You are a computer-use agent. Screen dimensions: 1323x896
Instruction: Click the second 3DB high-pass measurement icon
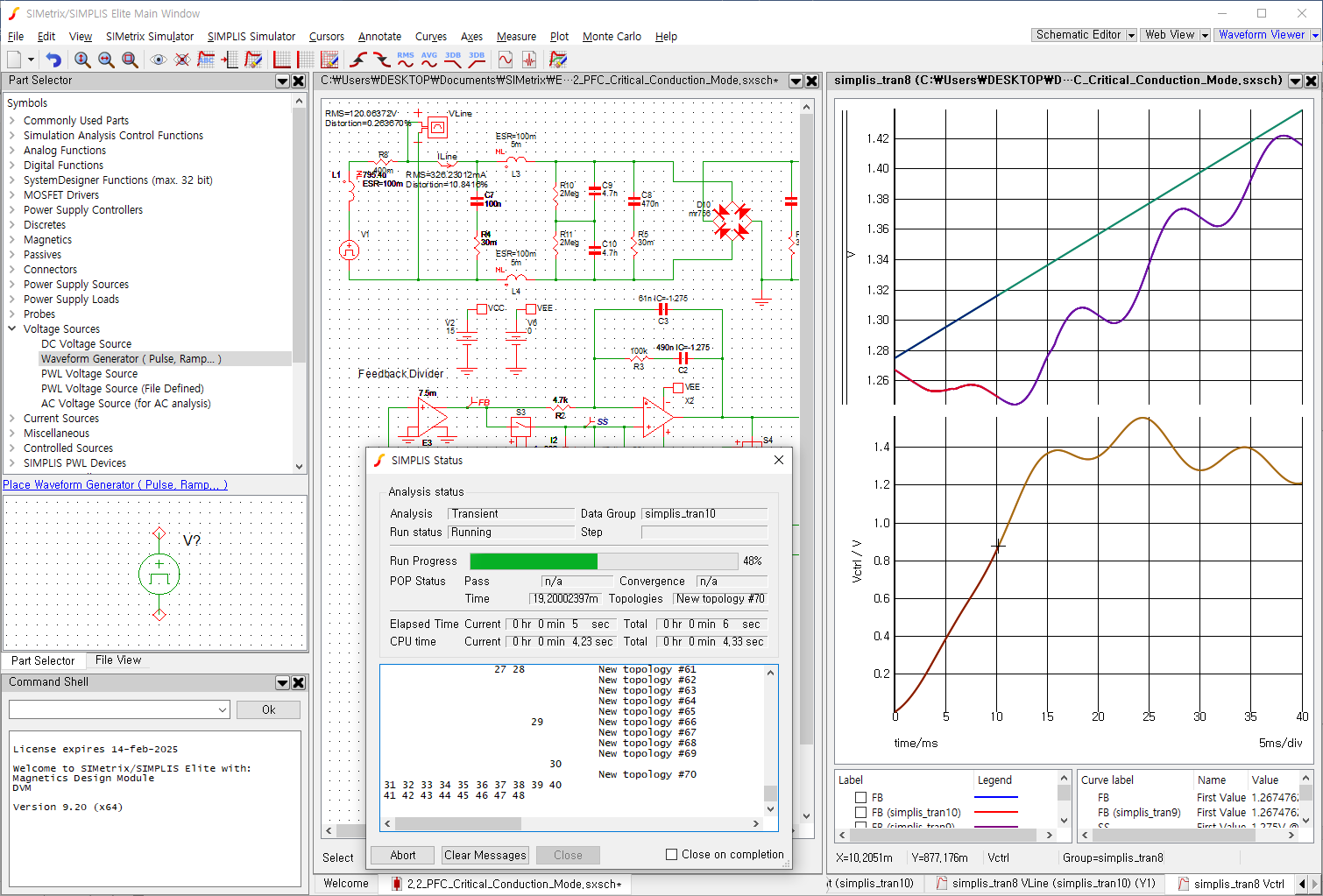coord(477,60)
